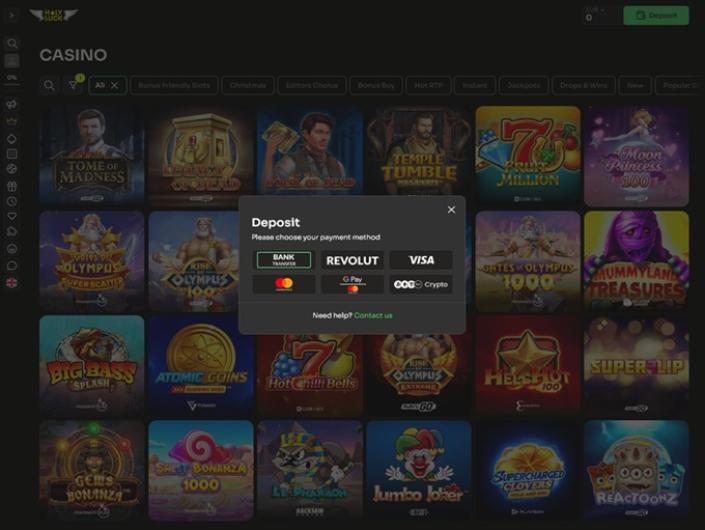Pick the Visa payment option
Screen dimensions: 705x530
[421, 260]
